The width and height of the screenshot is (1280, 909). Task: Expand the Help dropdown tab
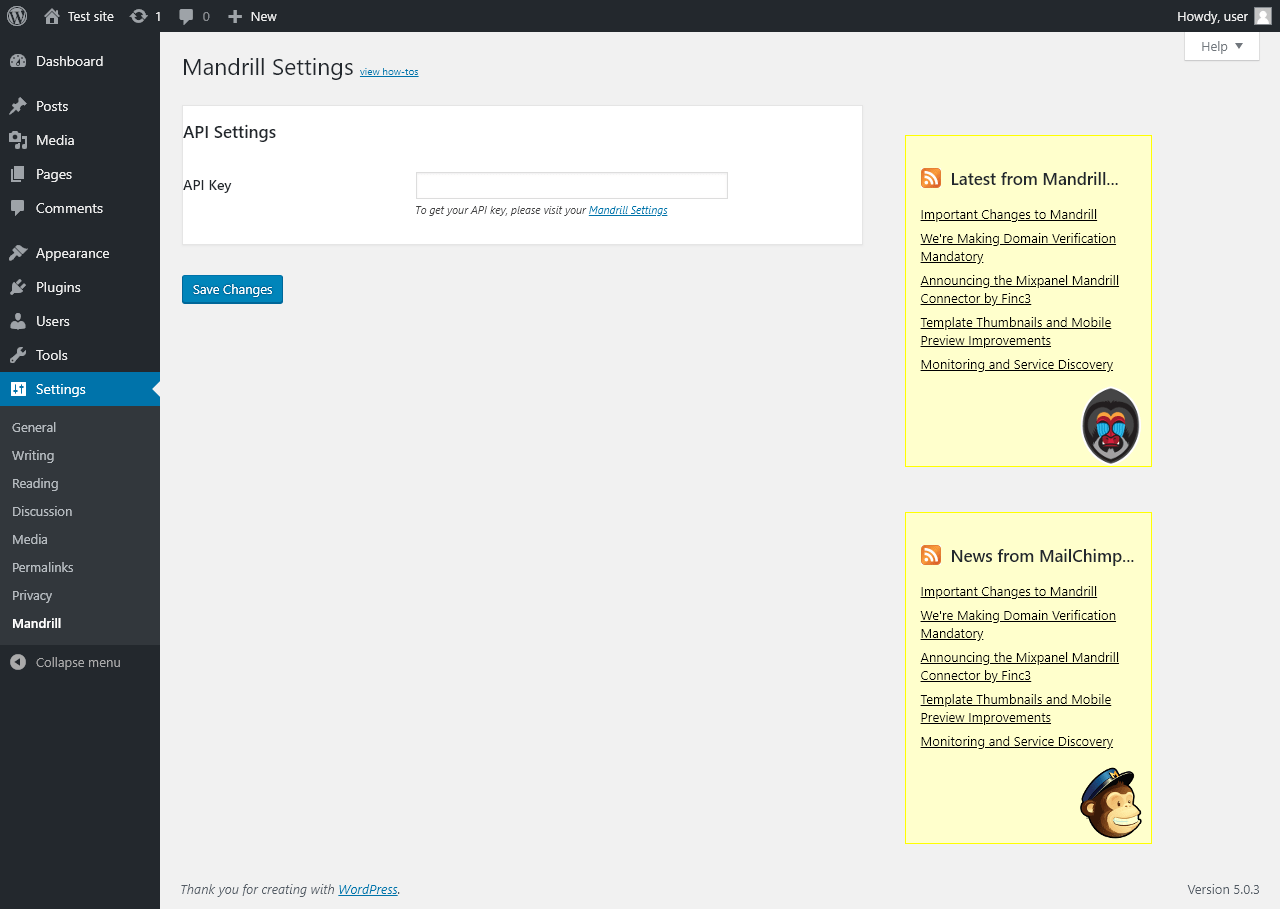pos(1222,46)
